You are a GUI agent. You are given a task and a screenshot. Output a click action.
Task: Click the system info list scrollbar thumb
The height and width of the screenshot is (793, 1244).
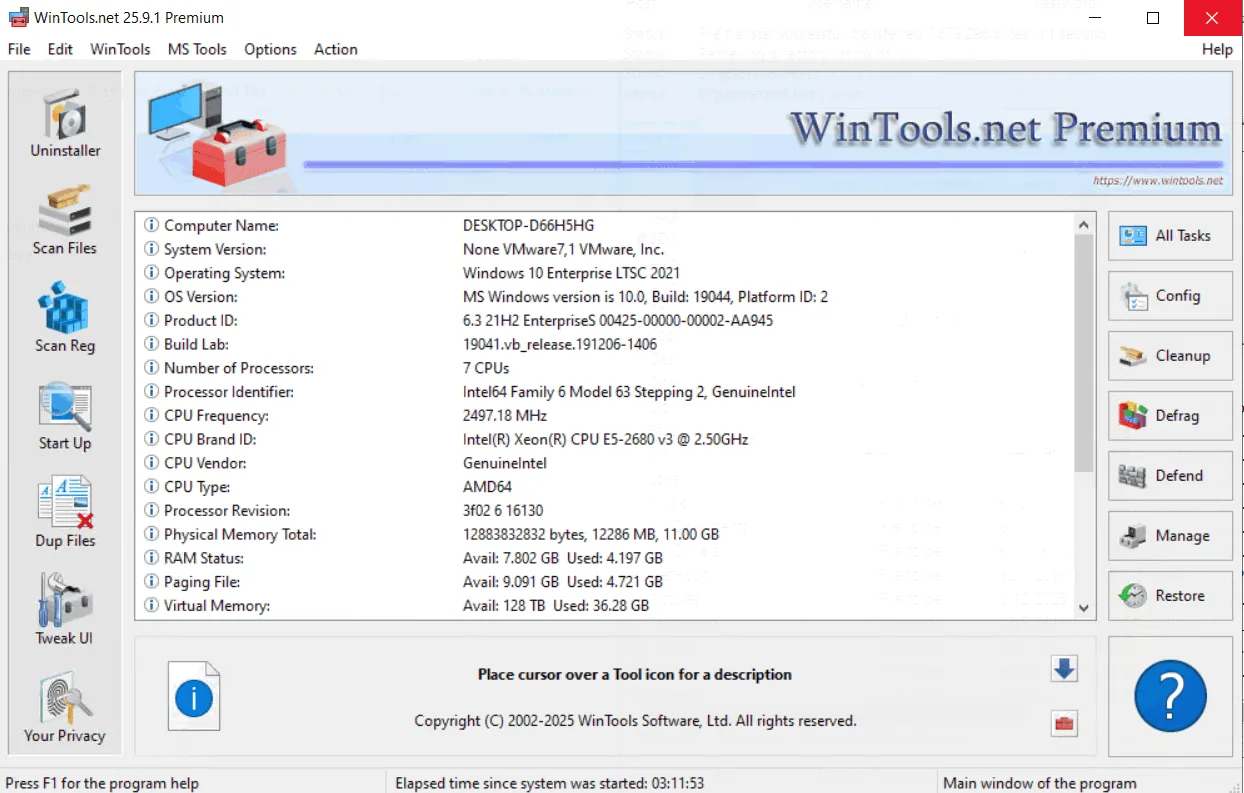pyautogui.click(x=1084, y=352)
